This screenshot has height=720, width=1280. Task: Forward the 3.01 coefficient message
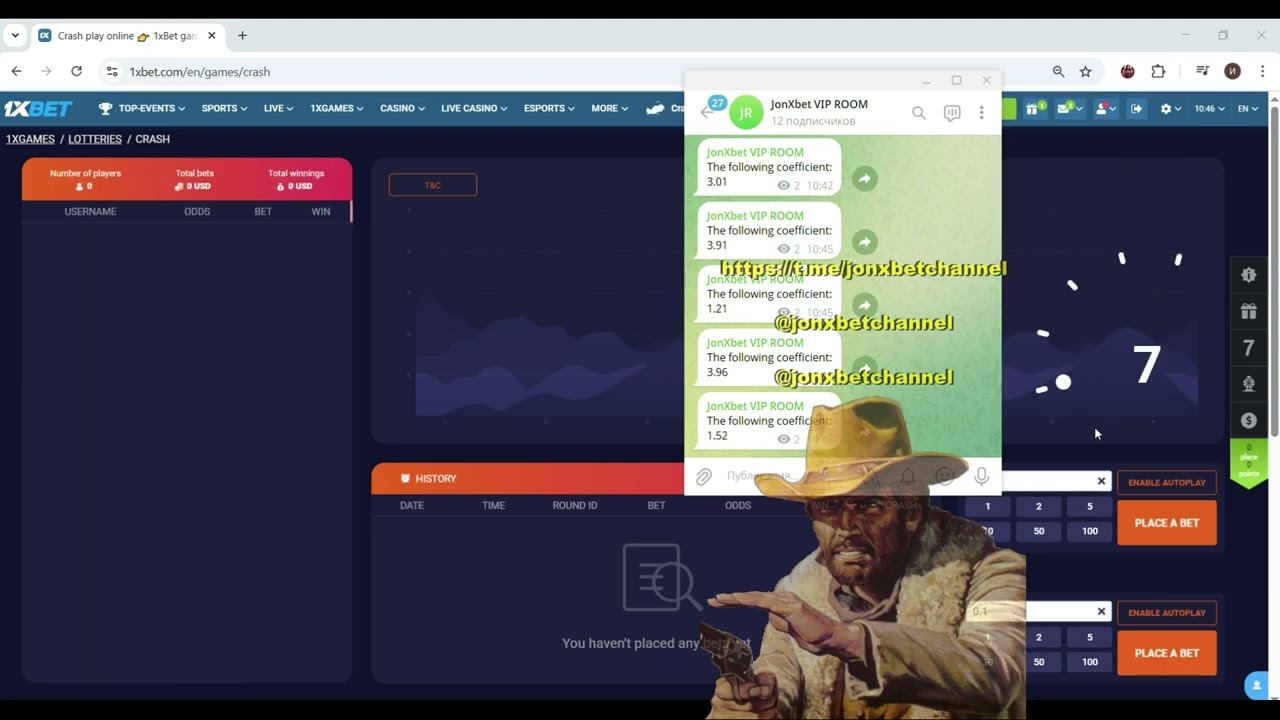864,179
